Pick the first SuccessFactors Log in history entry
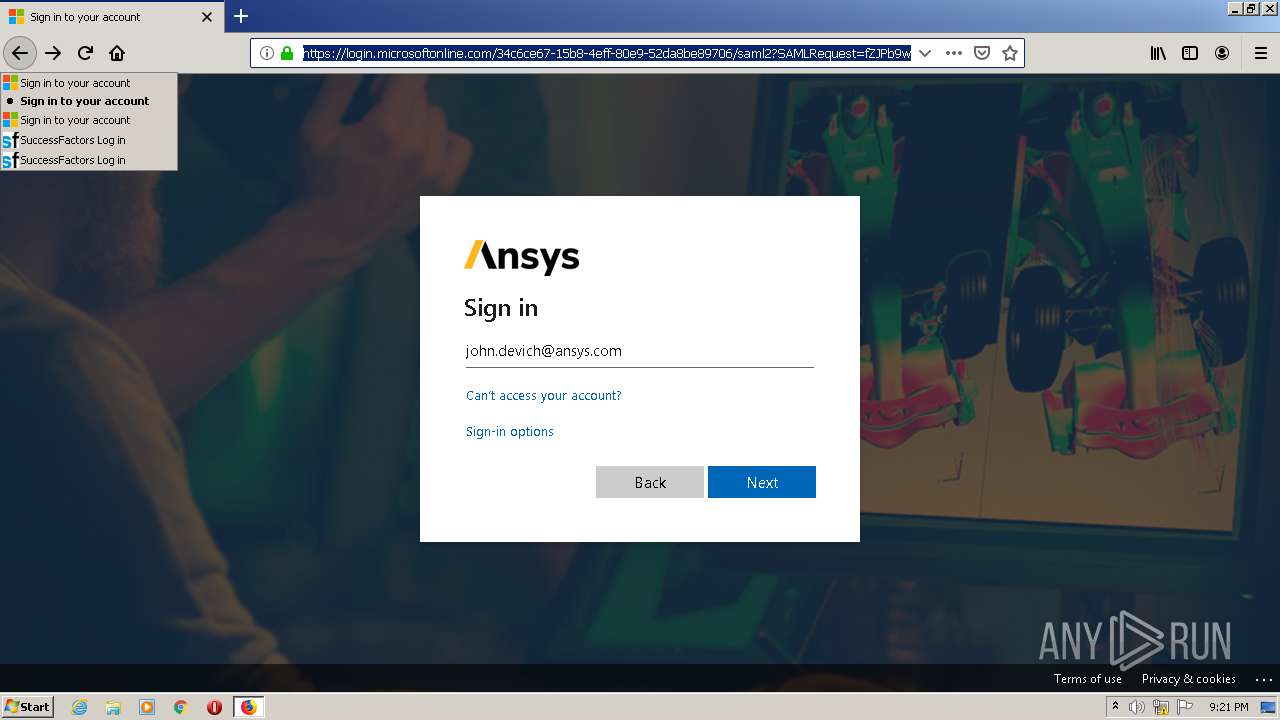Image resolution: width=1280 pixels, height=720 pixels. (x=89, y=140)
